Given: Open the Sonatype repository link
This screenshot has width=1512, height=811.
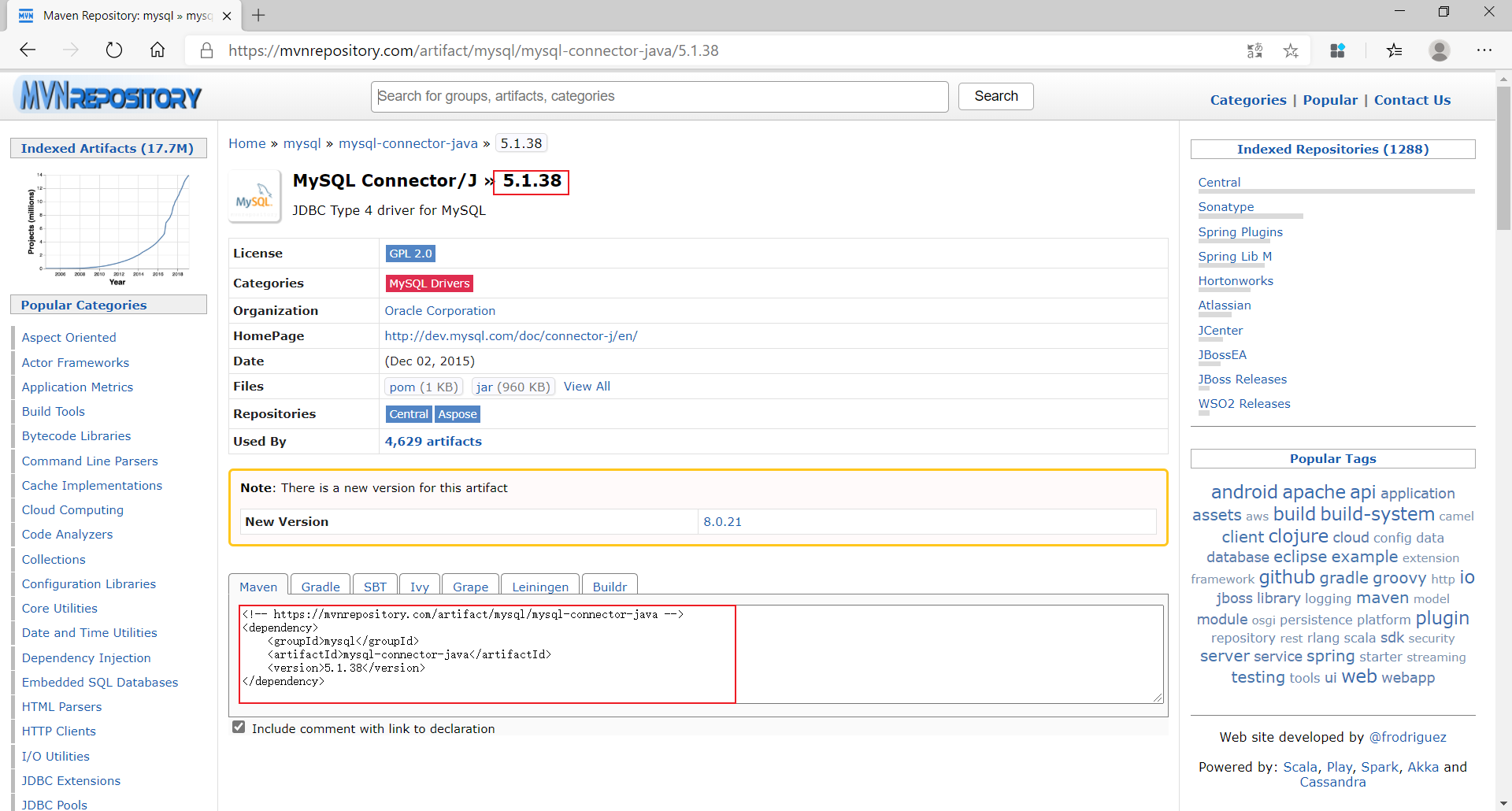Looking at the screenshot, I should (1226, 207).
